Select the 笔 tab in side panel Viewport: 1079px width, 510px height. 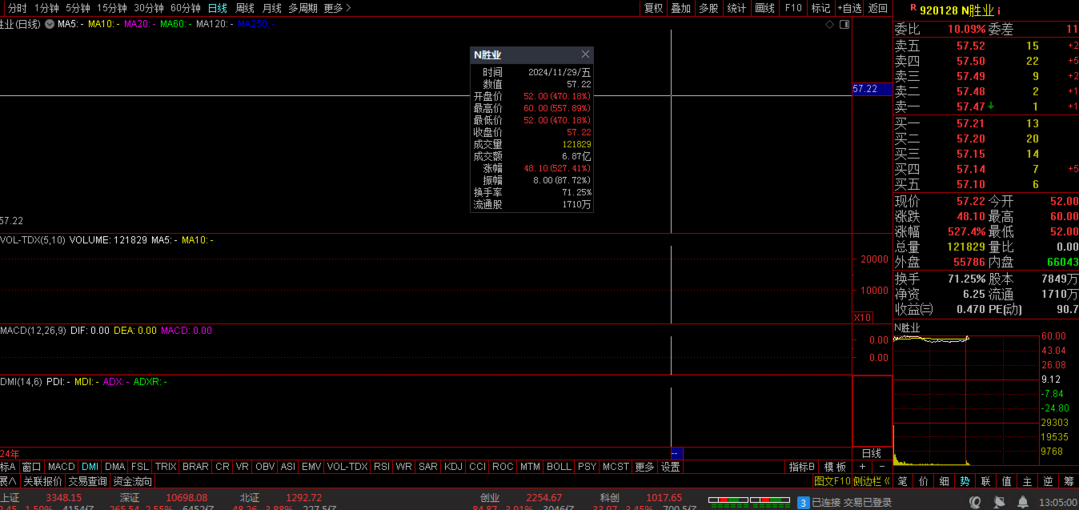coord(902,480)
